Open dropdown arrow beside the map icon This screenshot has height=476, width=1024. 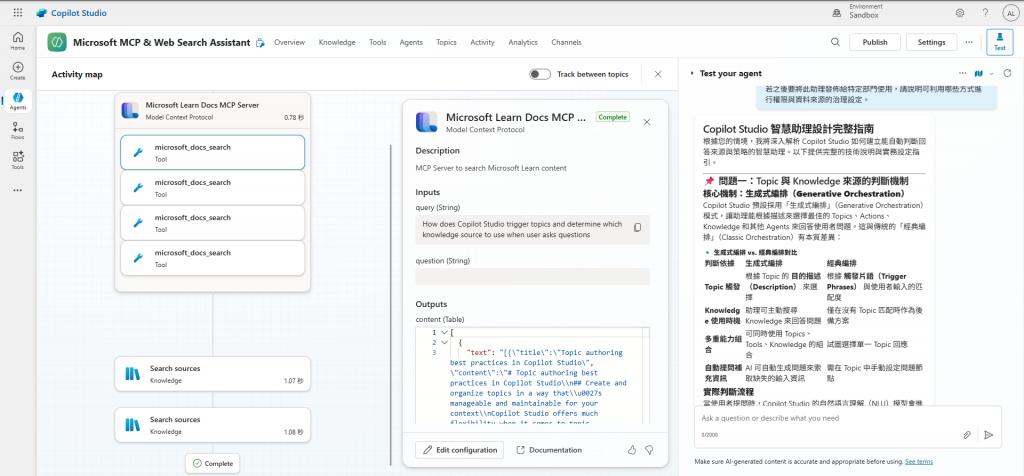[991, 73]
